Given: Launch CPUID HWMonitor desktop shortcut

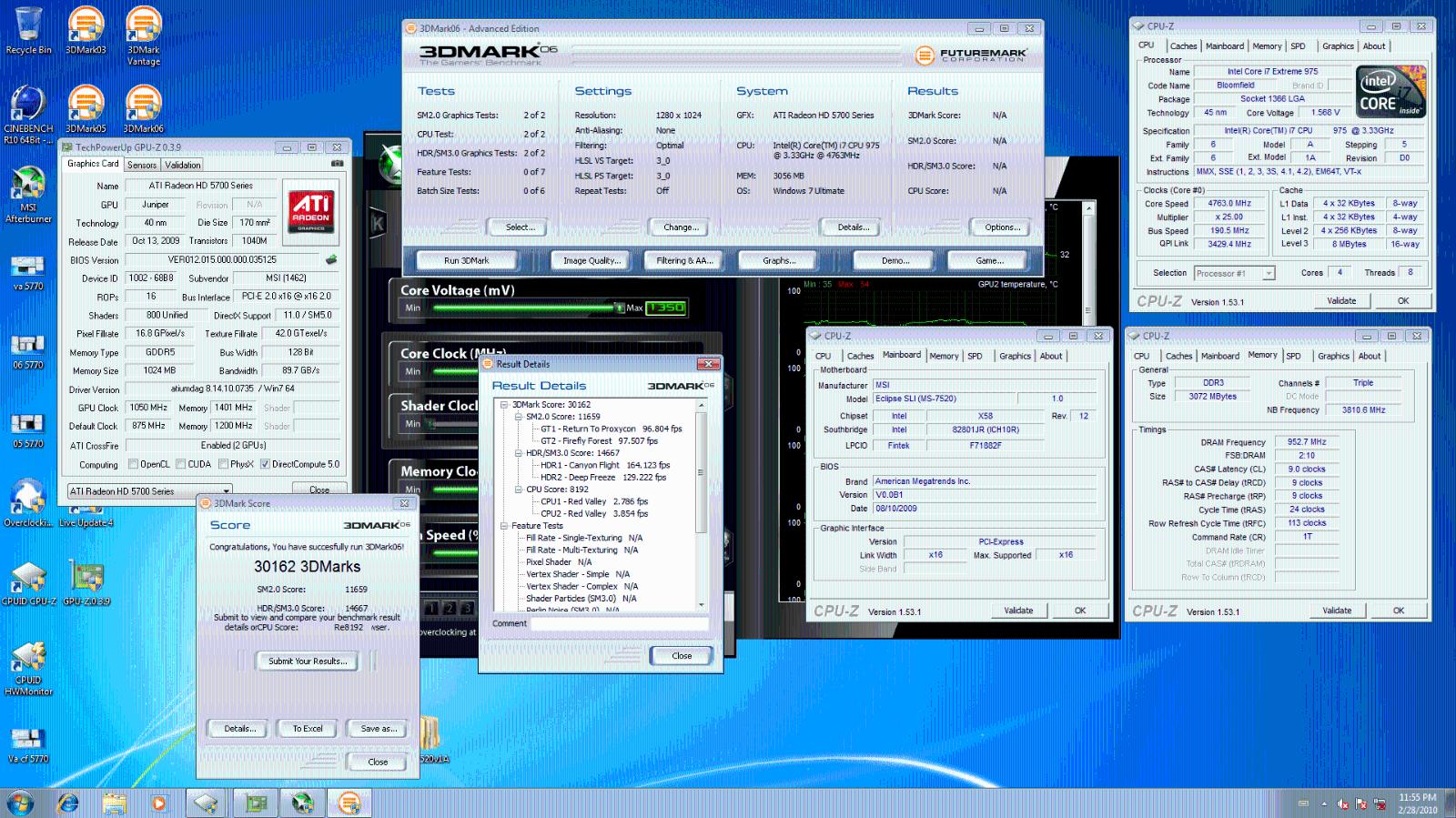Looking at the screenshot, I should (28, 669).
